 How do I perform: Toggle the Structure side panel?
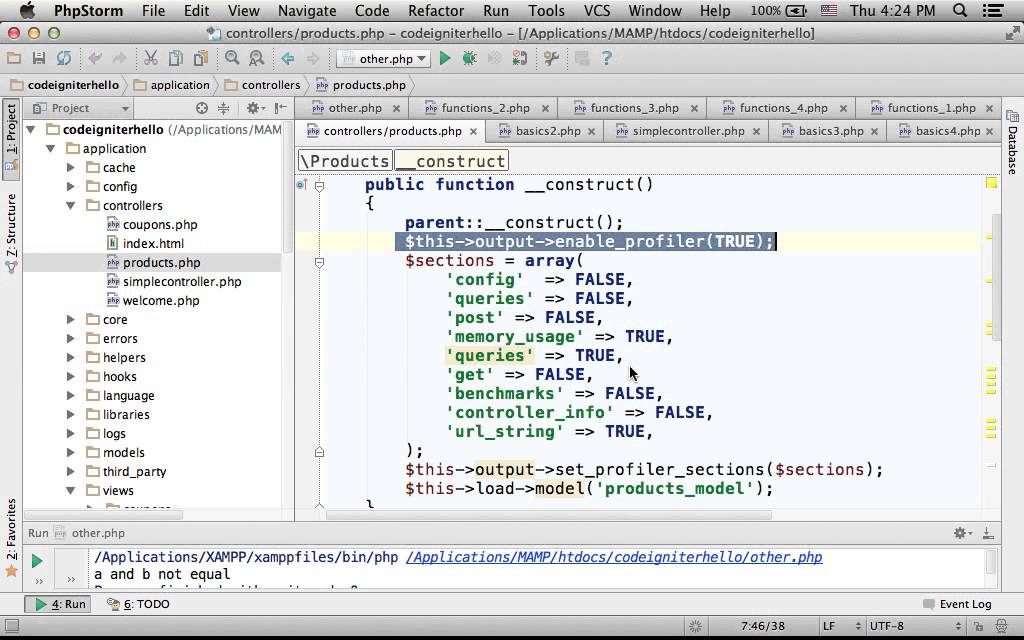coord(11,232)
